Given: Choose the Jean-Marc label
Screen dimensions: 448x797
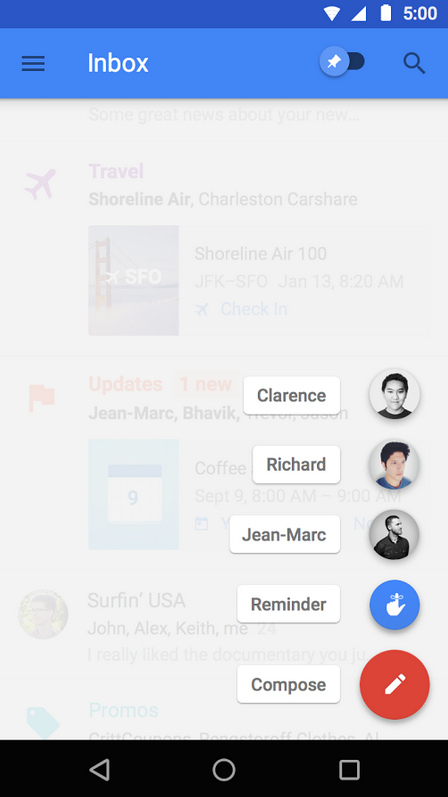Looking at the screenshot, I should point(285,534).
